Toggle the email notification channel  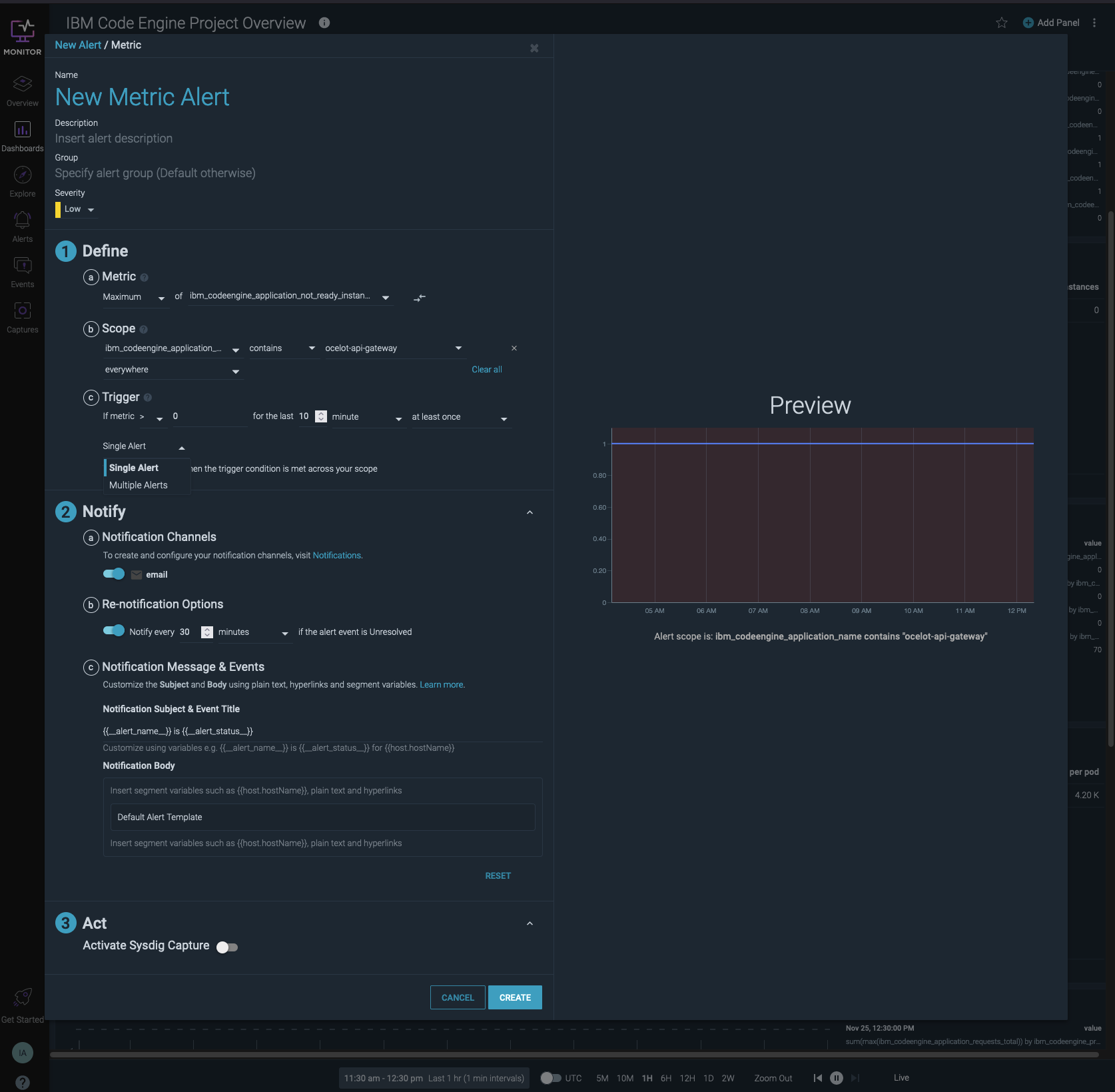coord(114,574)
